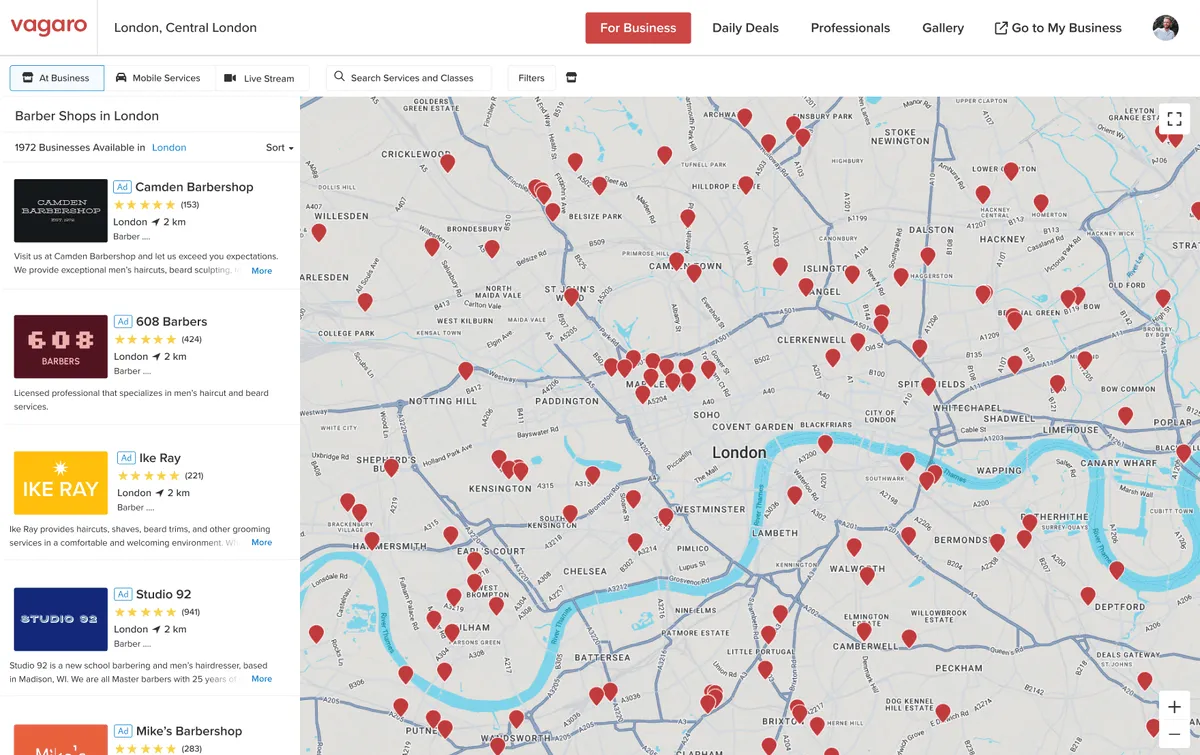
Task: Click distance arrow icon on Camden Barbershop
Action: (x=156, y=222)
